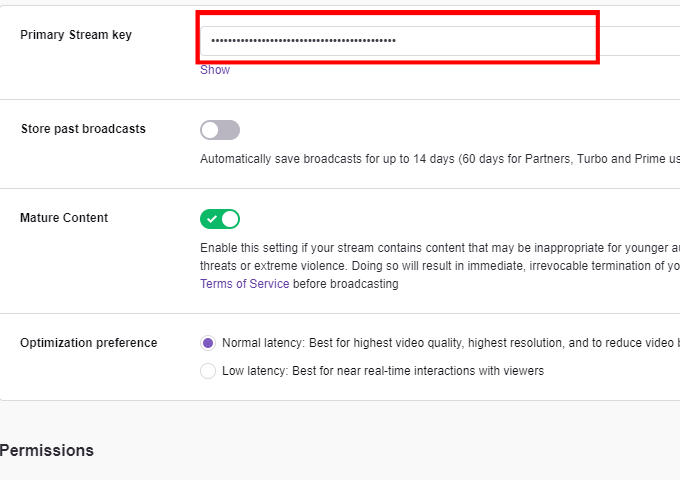
Task: Show the hidden primary stream key
Action: 215,70
